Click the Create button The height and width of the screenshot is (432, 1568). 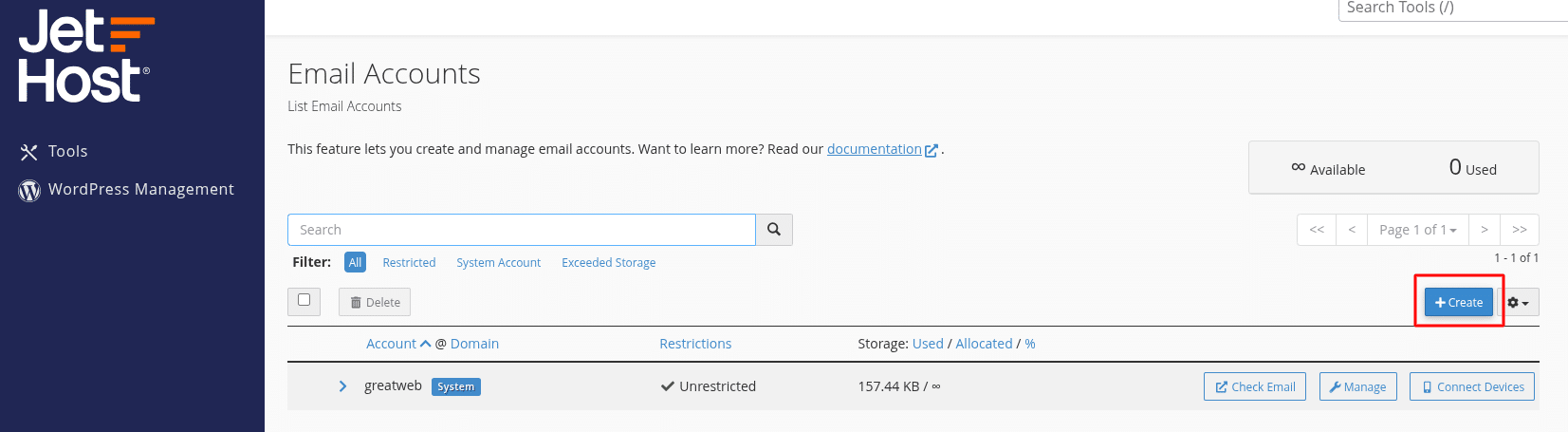(x=1459, y=302)
